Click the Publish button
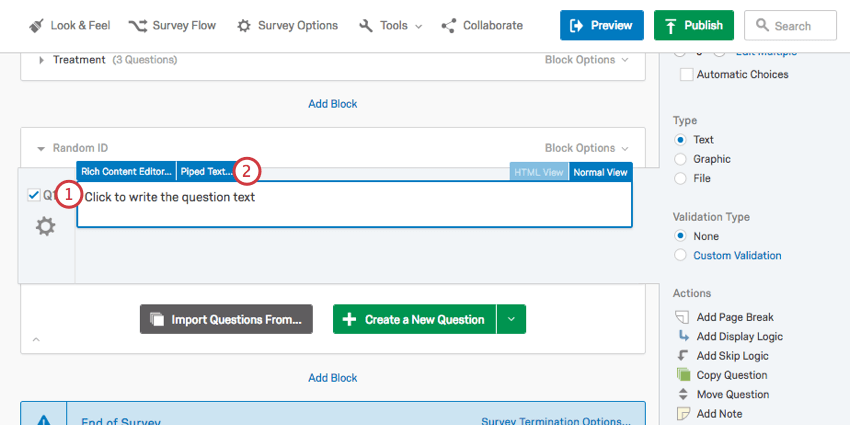 [x=694, y=25]
